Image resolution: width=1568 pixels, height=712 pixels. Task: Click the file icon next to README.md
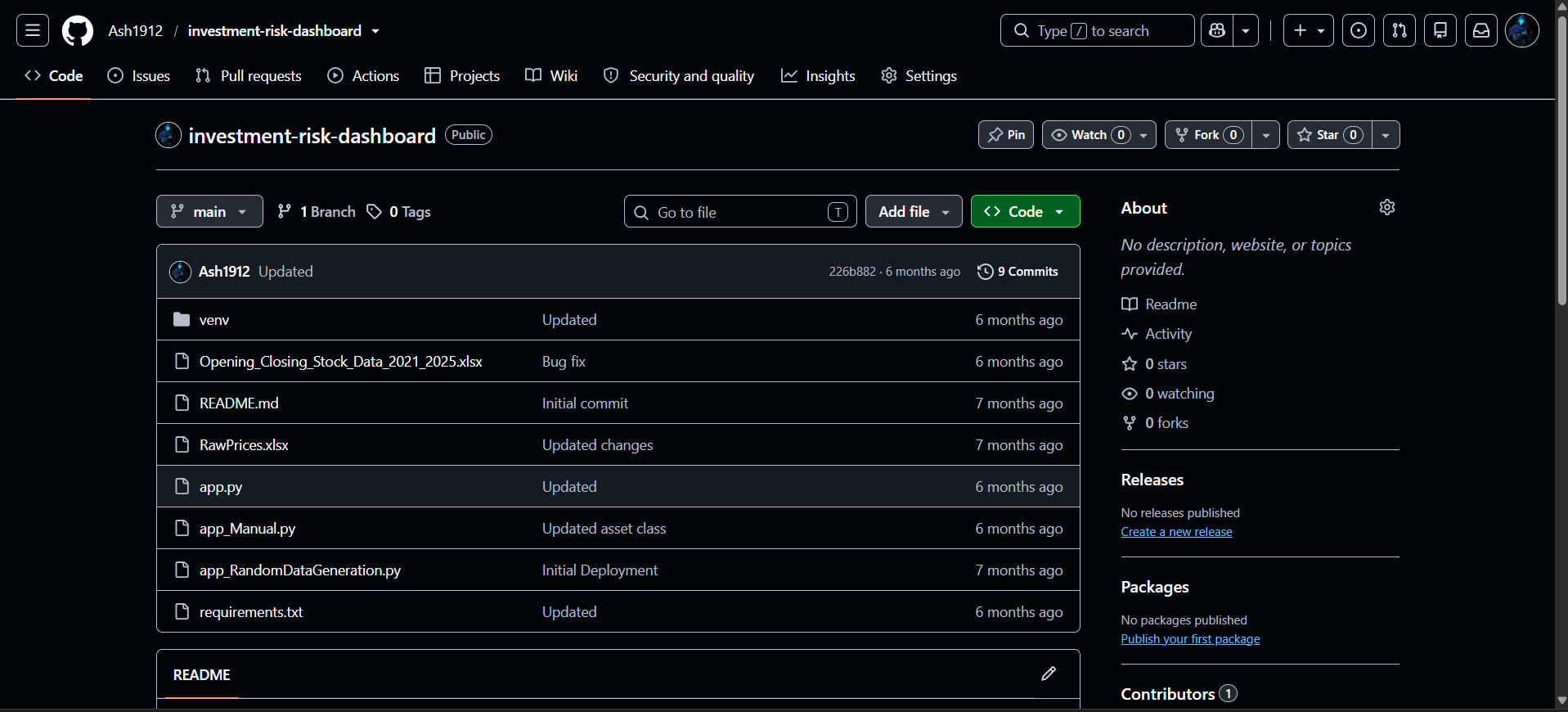coord(182,403)
